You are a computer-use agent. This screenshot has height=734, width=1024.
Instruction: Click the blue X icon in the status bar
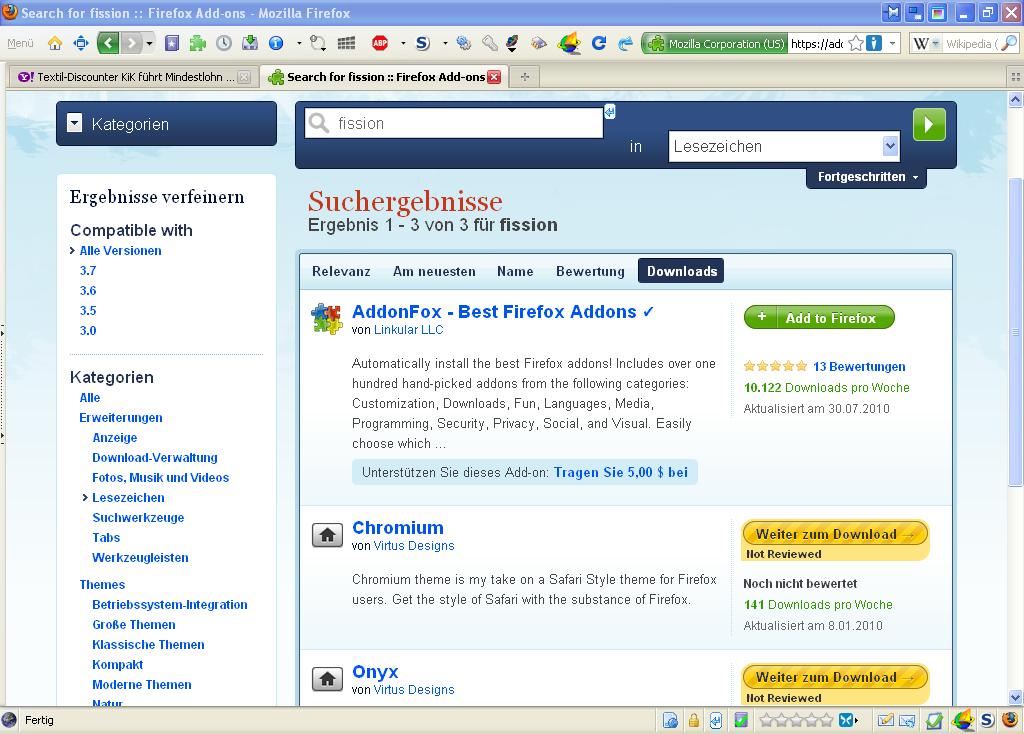coord(847,720)
